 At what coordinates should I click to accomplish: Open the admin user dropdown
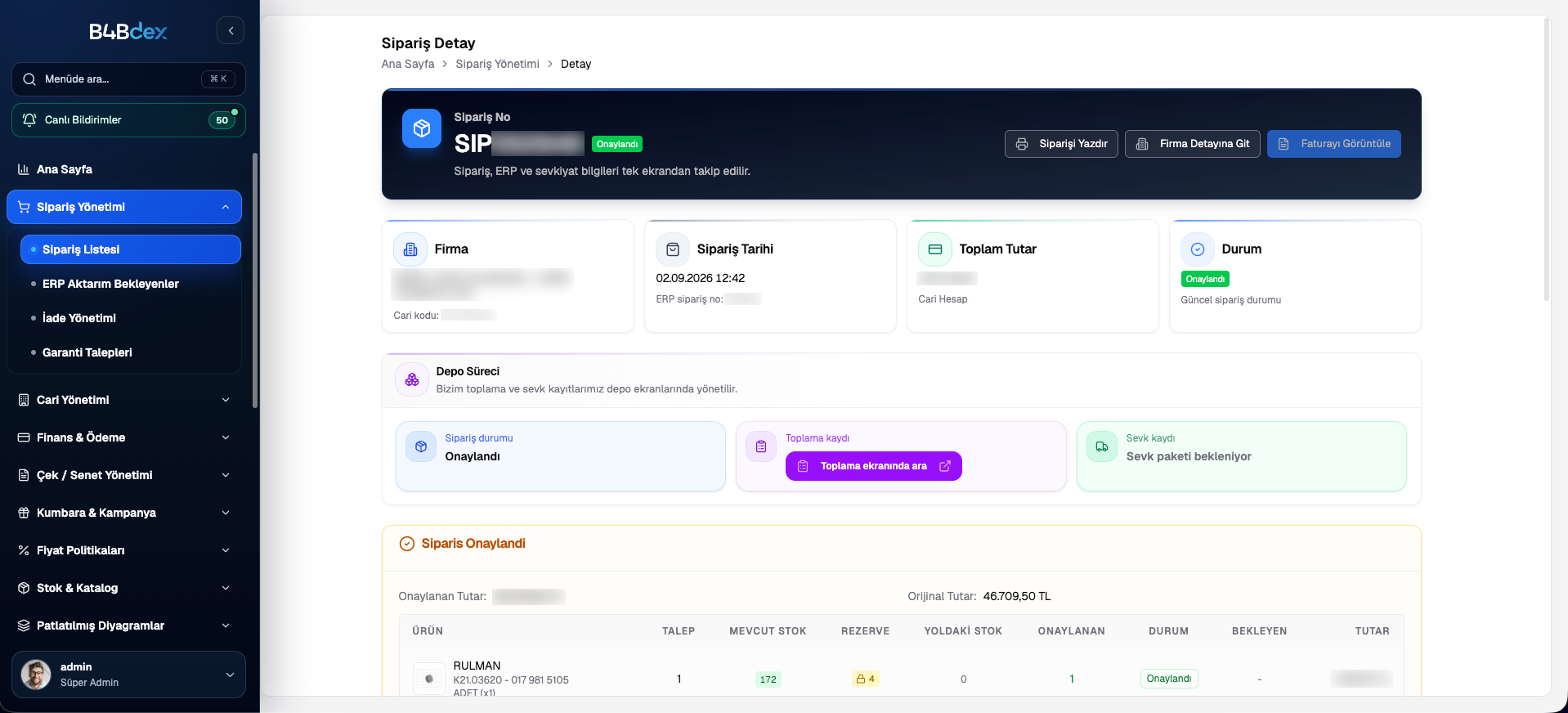(x=128, y=675)
